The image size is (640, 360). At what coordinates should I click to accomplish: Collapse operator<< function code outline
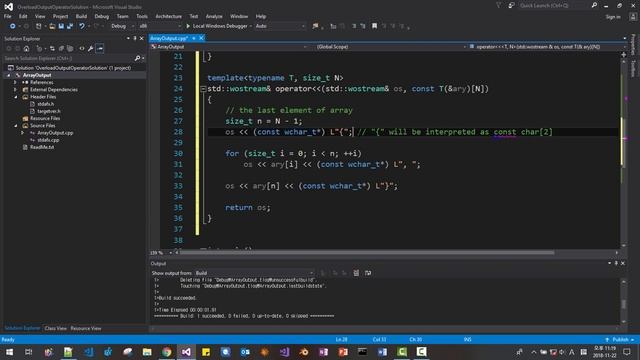coord(203,89)
